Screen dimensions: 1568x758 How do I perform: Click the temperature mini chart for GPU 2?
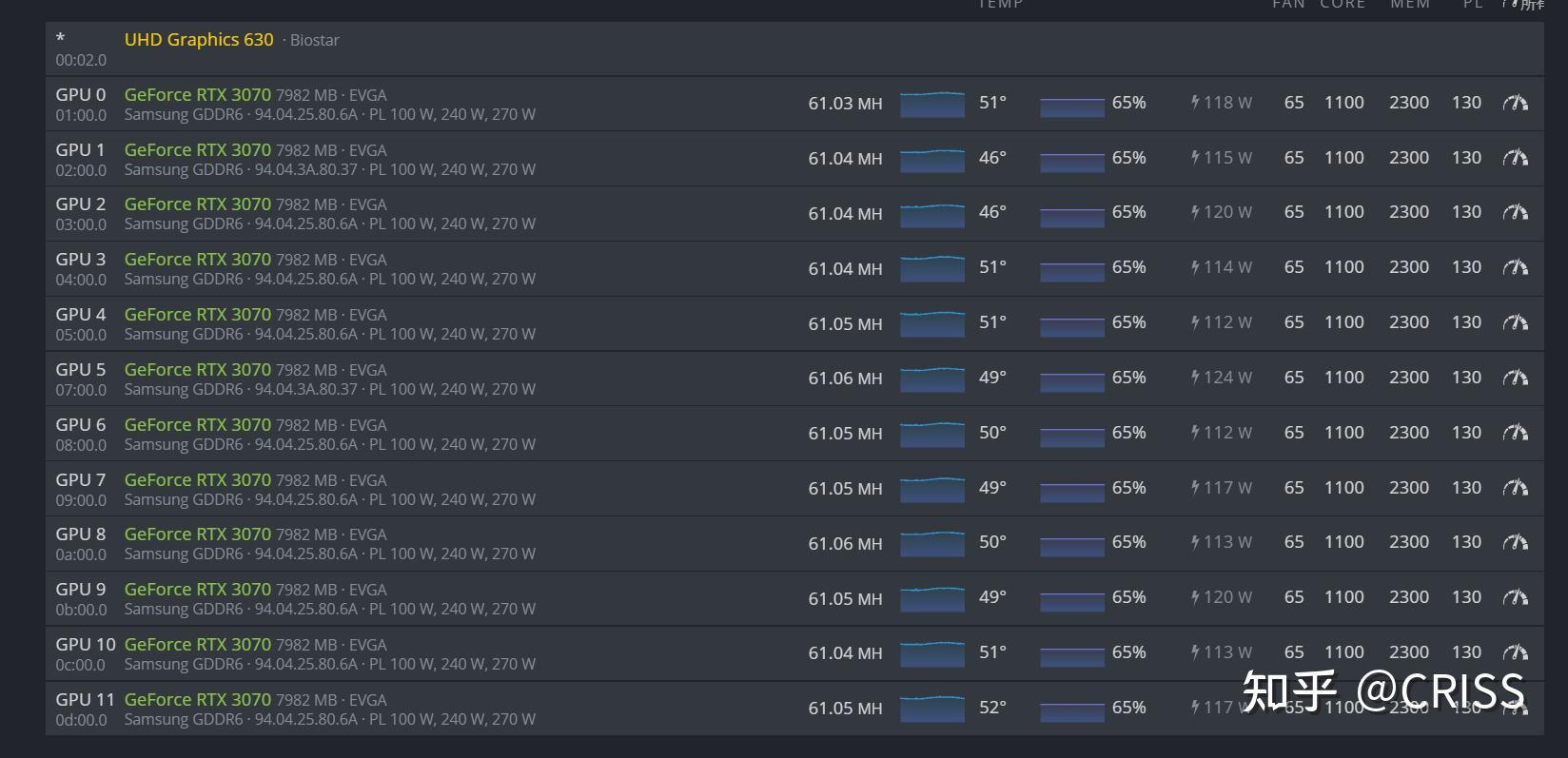click(931, 213)
